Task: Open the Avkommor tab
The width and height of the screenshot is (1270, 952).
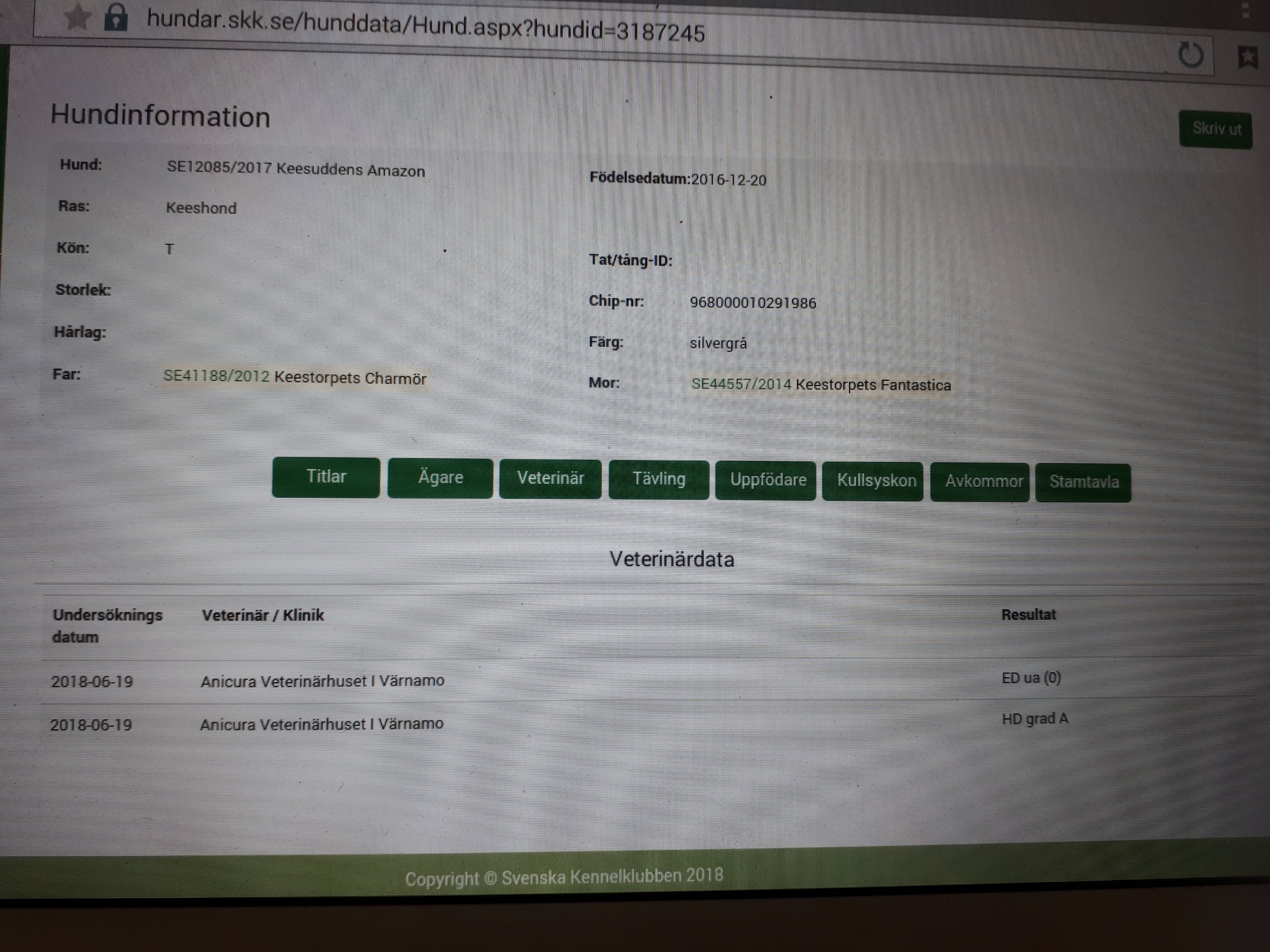Action: 983,482
